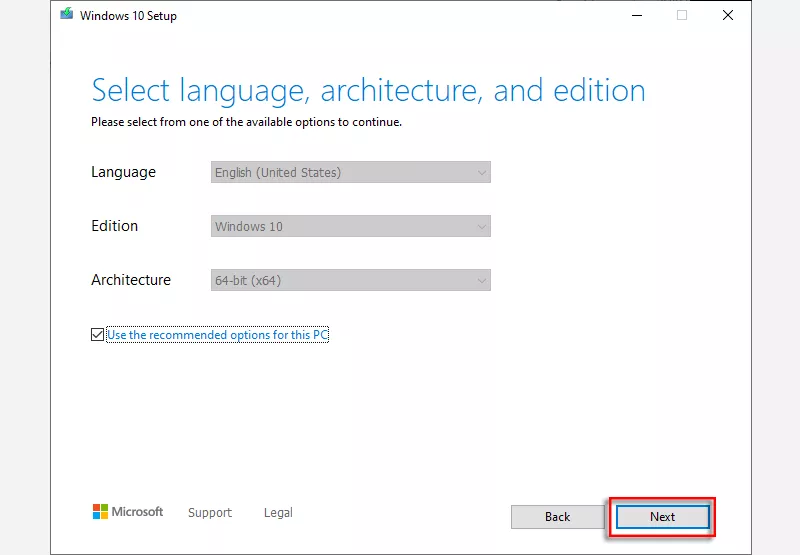Image resolution: width=800 pixels, height=555 pixels.
Task: Expand the Edition dropdown arrow
Action: pyautogui.click(x=481, y=227)
